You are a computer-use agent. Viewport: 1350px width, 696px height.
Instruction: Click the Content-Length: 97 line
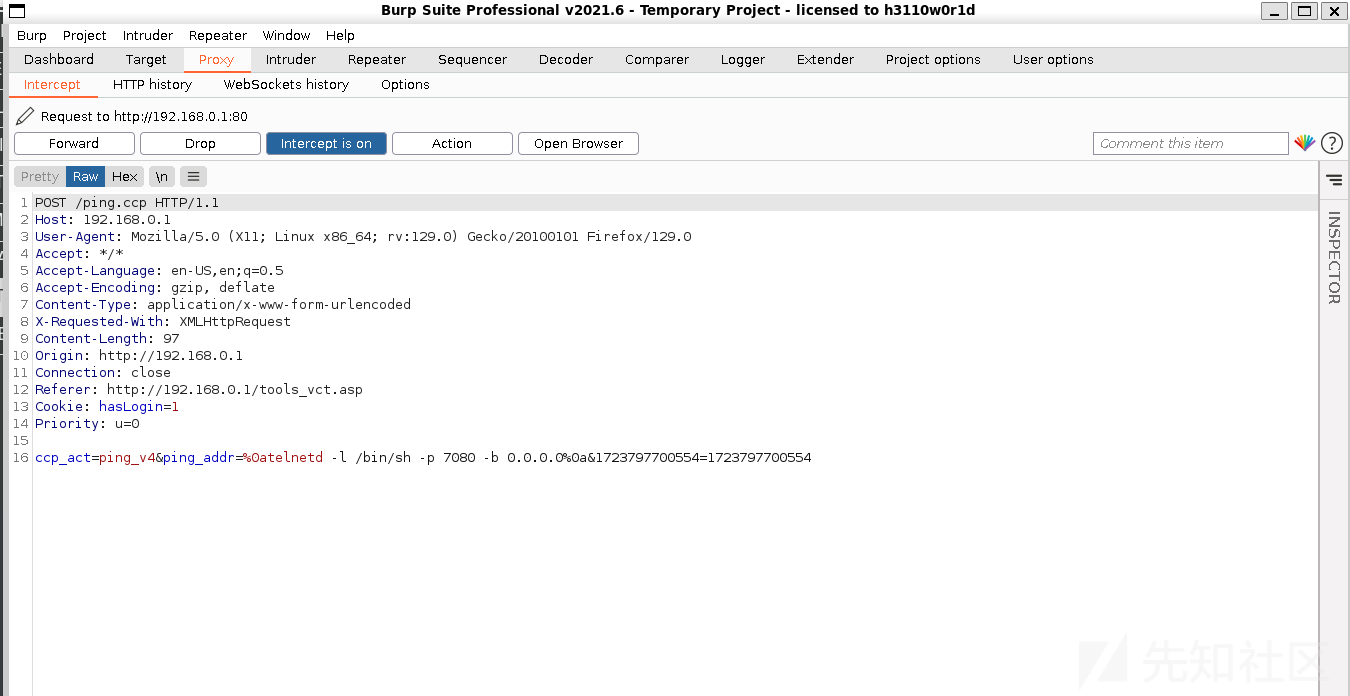107,339
